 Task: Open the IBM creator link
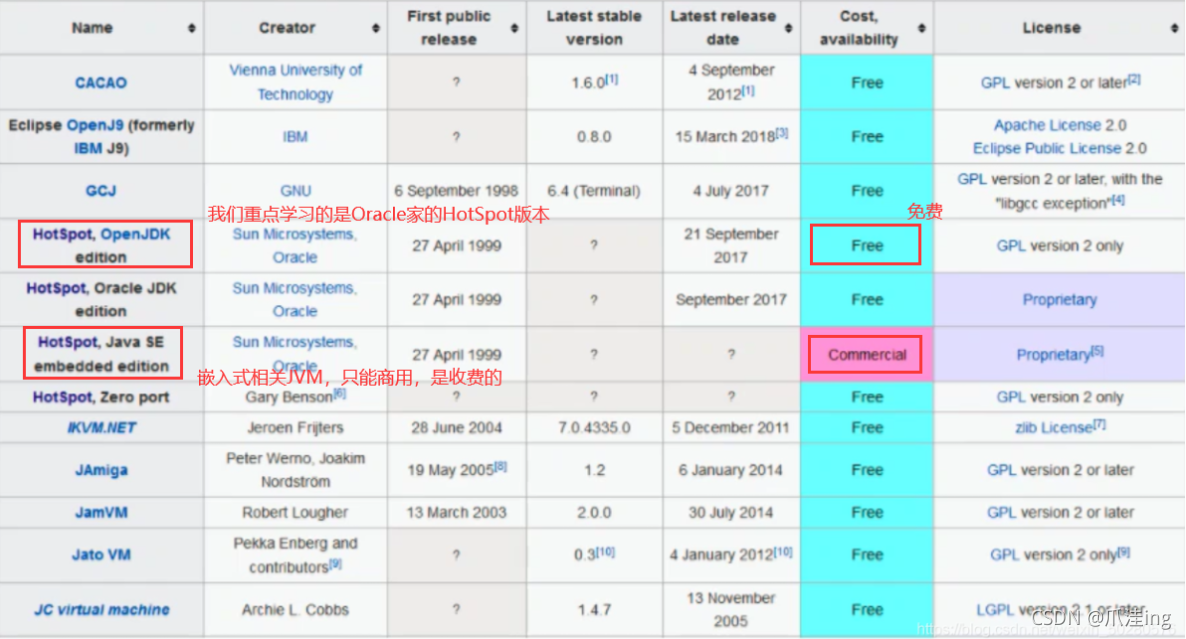click(x=295, y=137)
